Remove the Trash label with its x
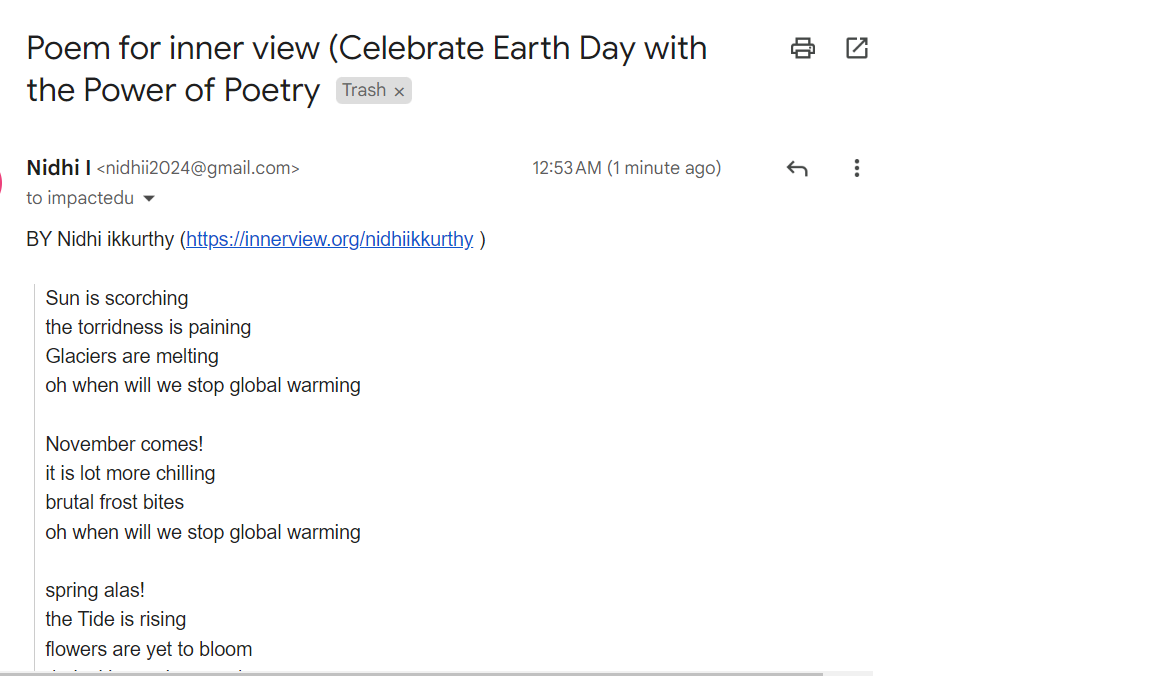Viewport: 1152px width, 676px height. click(399, 91)
